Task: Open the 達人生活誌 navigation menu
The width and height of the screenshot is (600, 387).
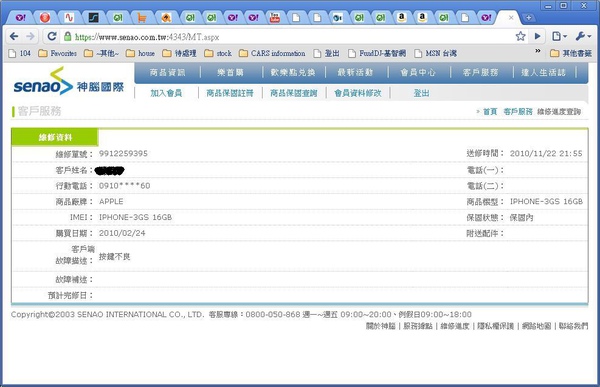Action: pos(543,72)
